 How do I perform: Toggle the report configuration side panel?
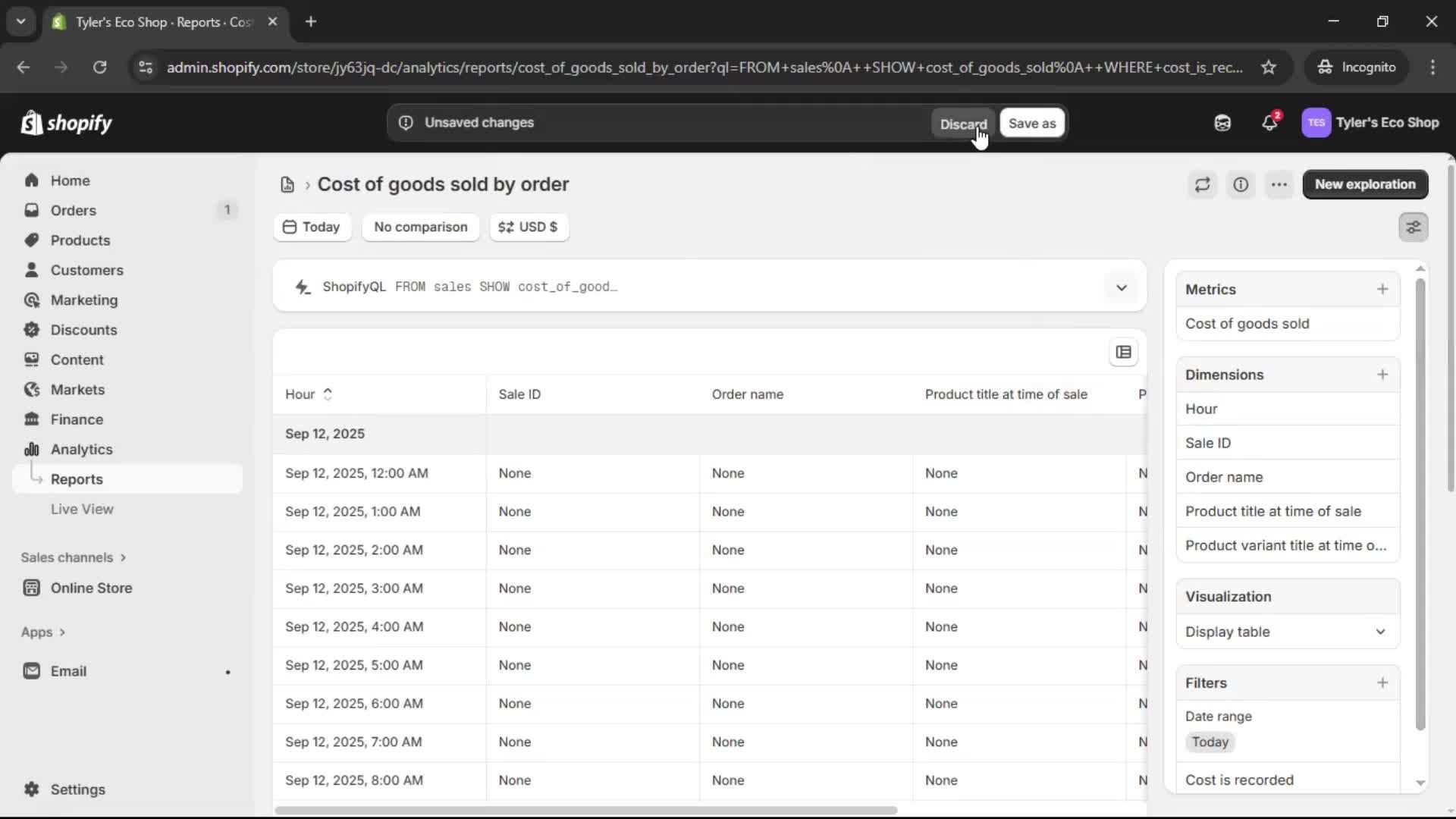[x=1413, y=227]
